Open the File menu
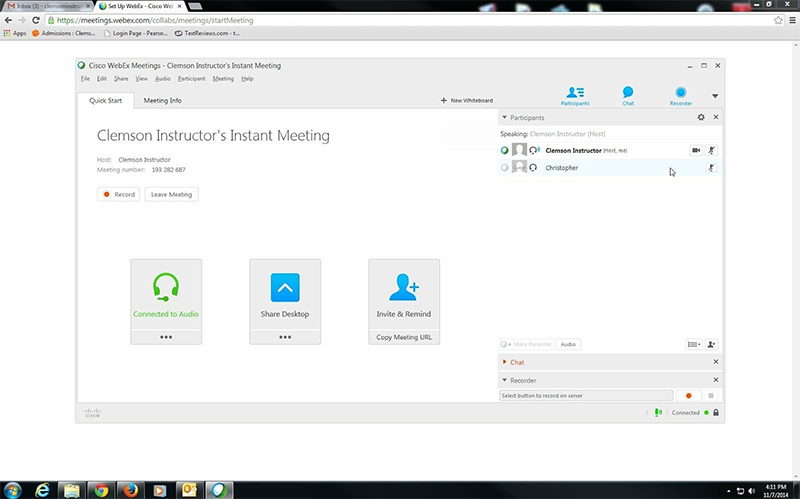Screen dimensions: 800x499 coord(85,79)
